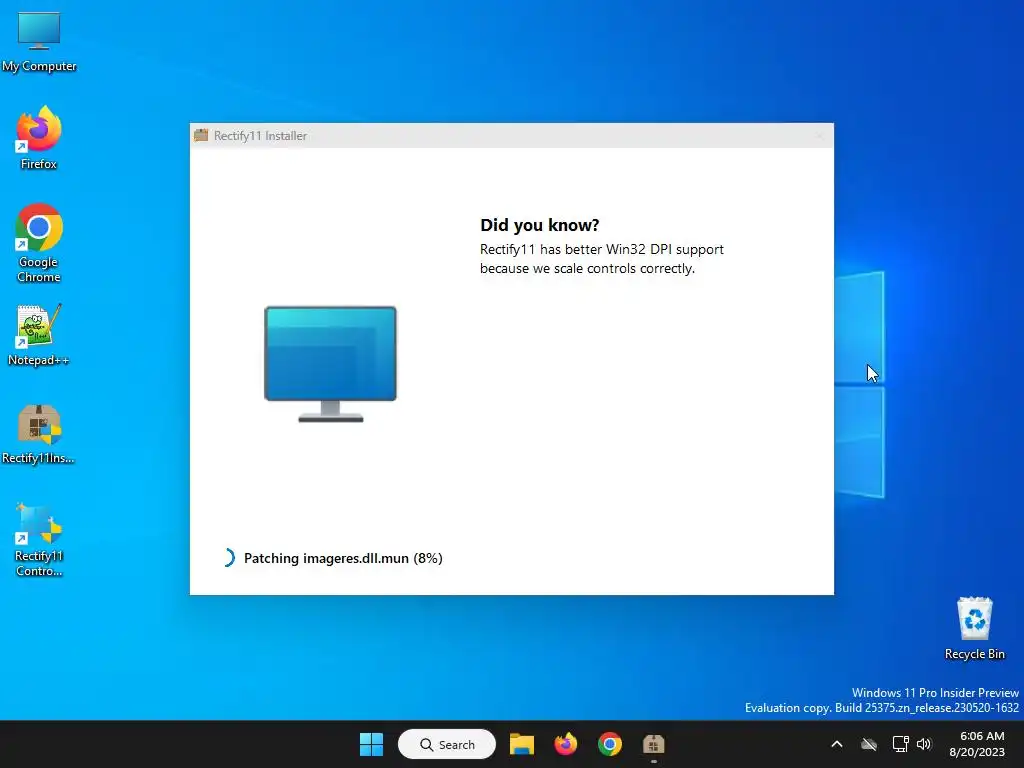The width and height of the screenshot is (1024, 768).
Task: Select the Rectify11Ins... installer desktop icon
Action: coord(39,434)
